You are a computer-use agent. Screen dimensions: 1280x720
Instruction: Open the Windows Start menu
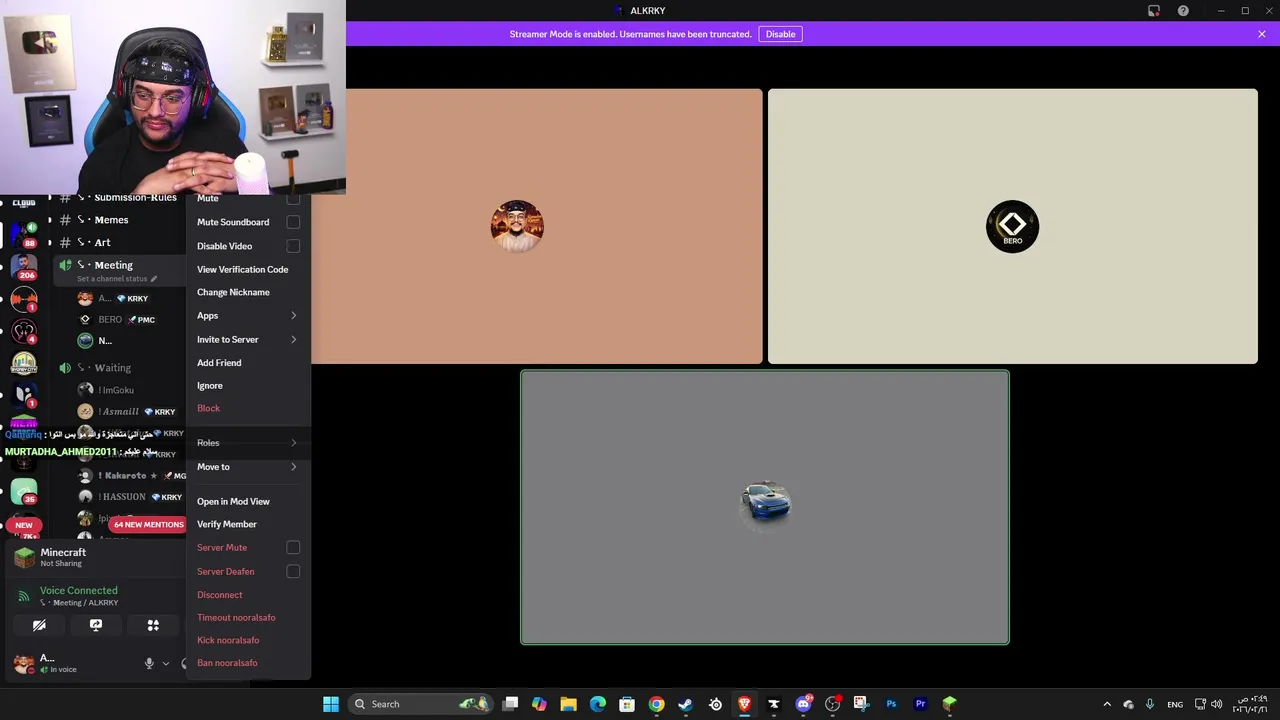pyautogui.click(x=330, y=704)
